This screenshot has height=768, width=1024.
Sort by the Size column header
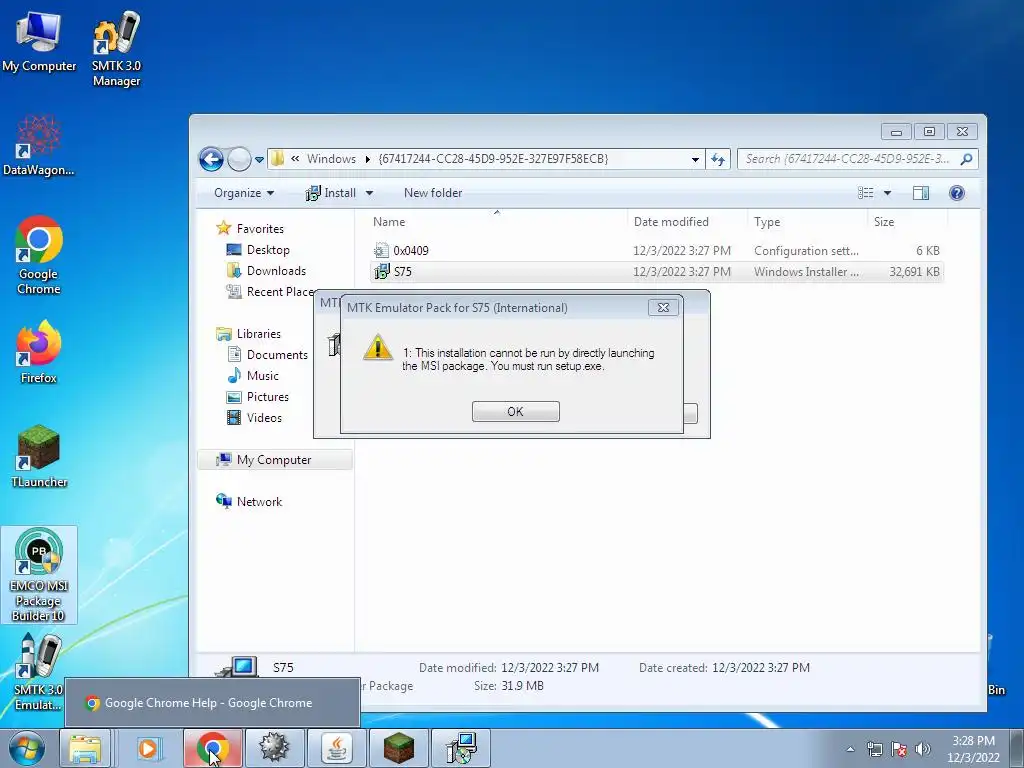click(x=908, y=222)
